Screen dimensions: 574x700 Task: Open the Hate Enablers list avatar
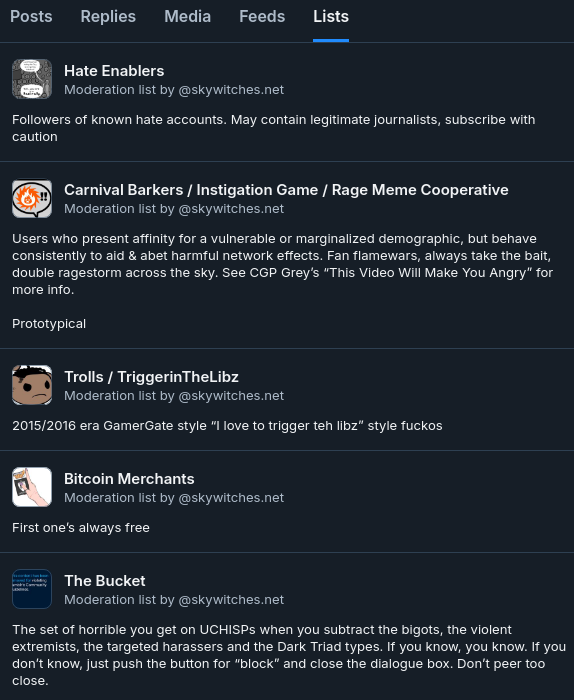click(32, 79)
